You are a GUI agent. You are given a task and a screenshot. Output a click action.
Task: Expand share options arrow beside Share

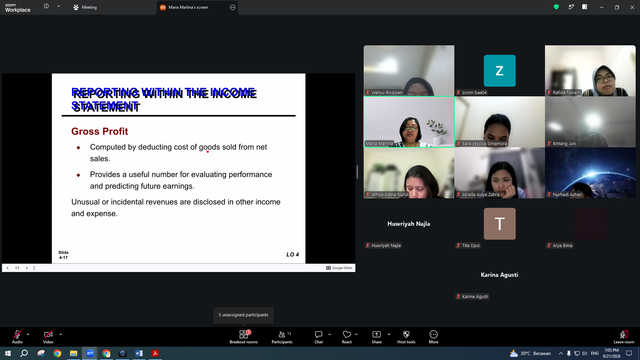point(389,335)
